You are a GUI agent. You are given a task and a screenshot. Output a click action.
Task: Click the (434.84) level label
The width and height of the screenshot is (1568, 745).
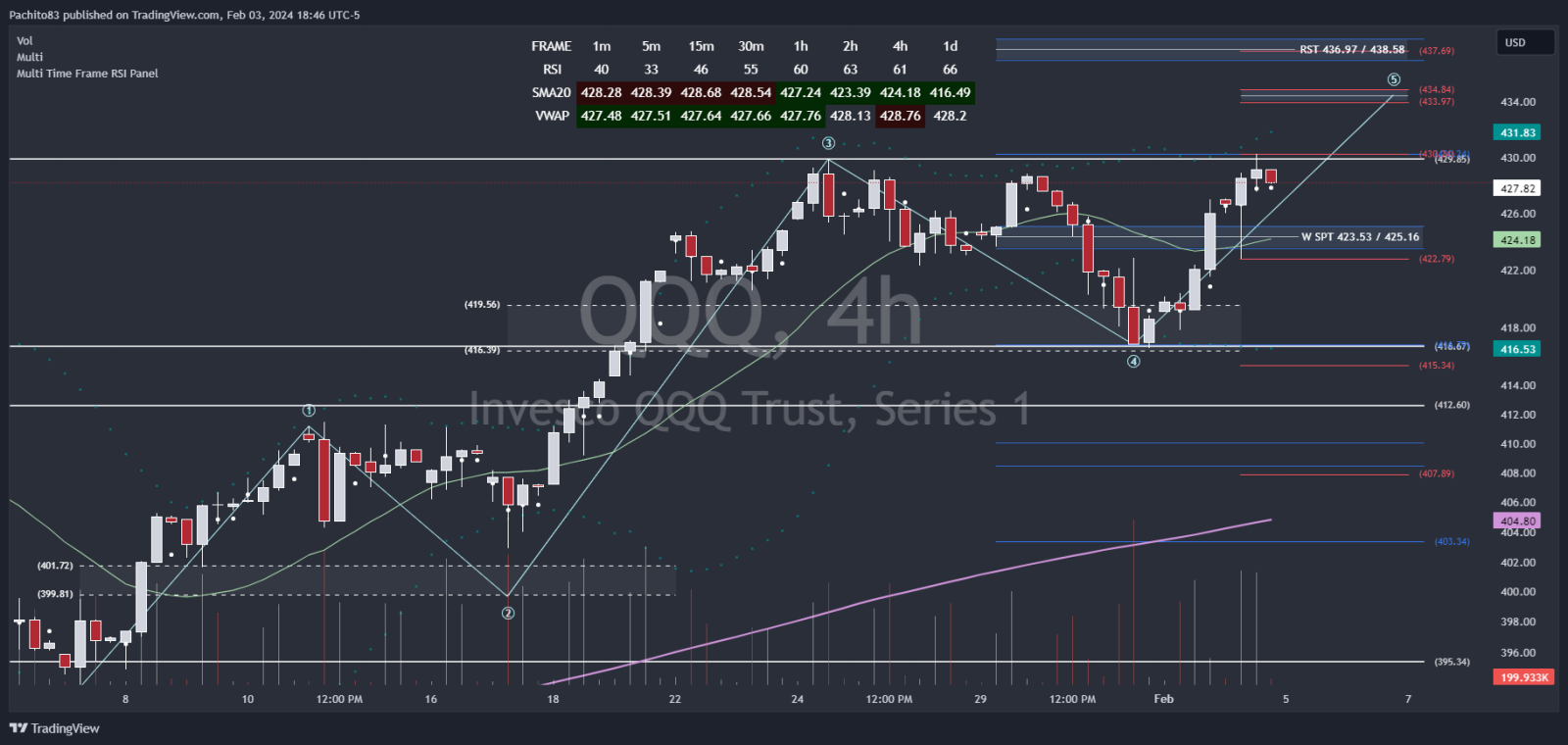(1437, 89)
